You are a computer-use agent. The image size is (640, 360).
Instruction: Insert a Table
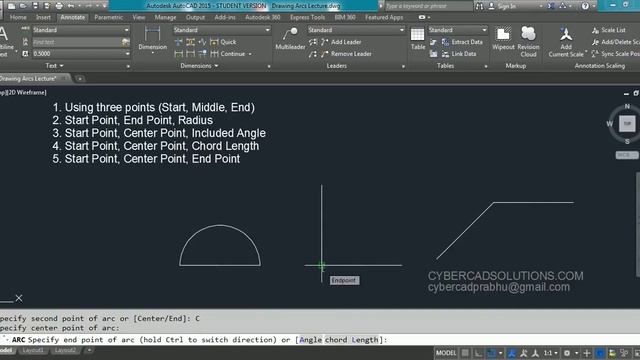(418, 38)
